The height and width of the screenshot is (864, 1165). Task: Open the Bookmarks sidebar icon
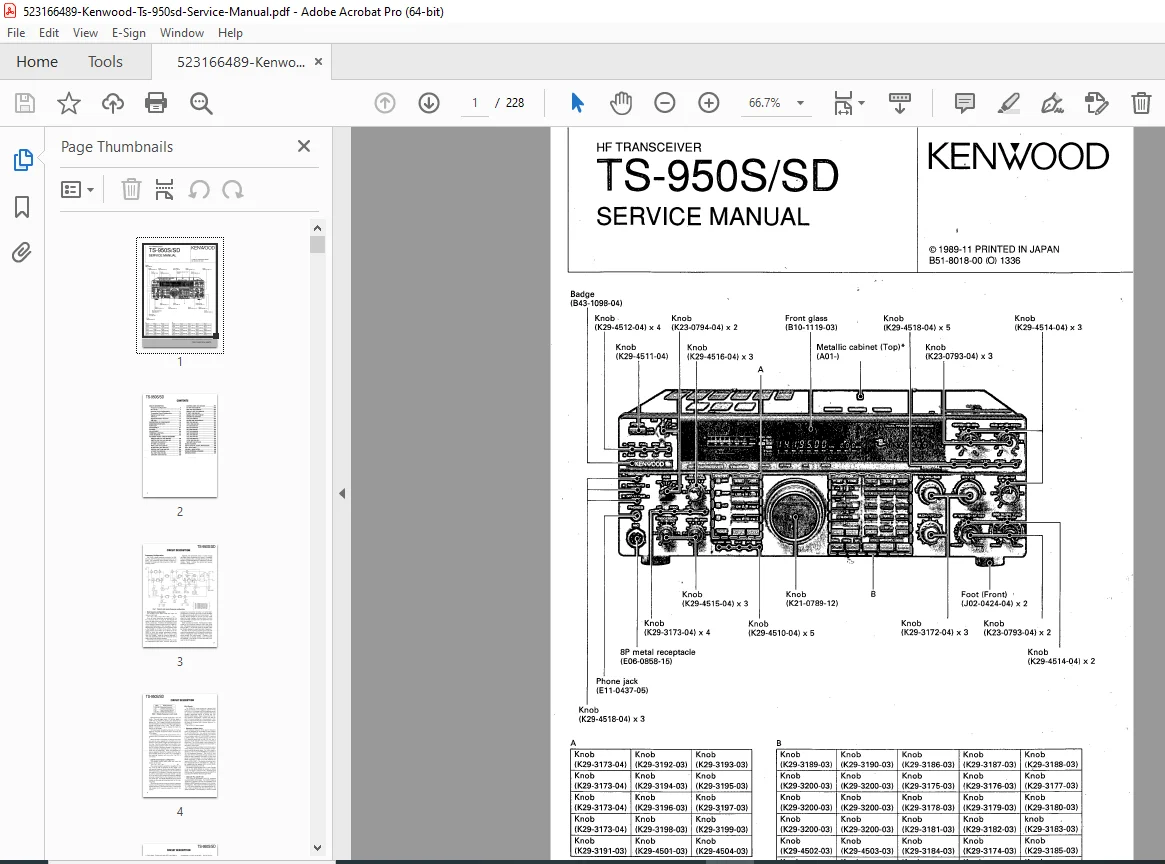click(x=22, y=207)
